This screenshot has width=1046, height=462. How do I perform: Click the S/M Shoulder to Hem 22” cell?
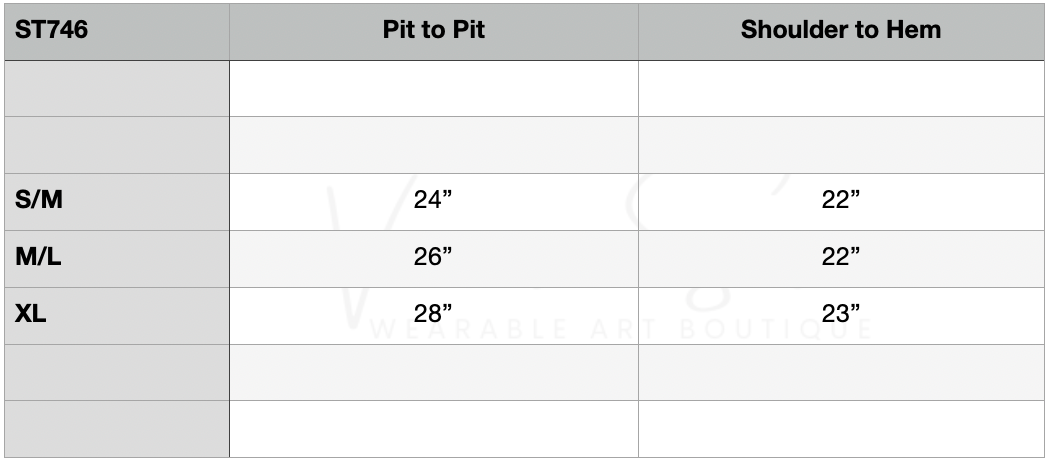point(841,201)
